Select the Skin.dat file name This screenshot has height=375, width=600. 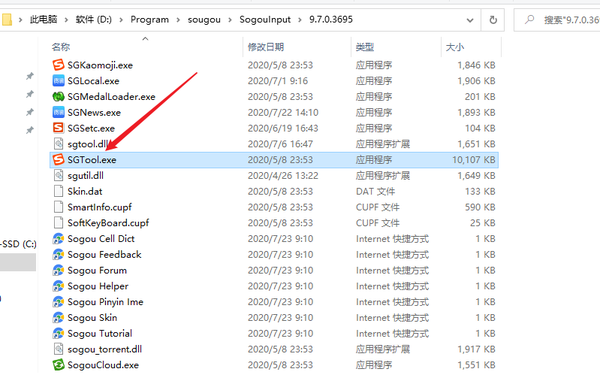pos(85,192)
